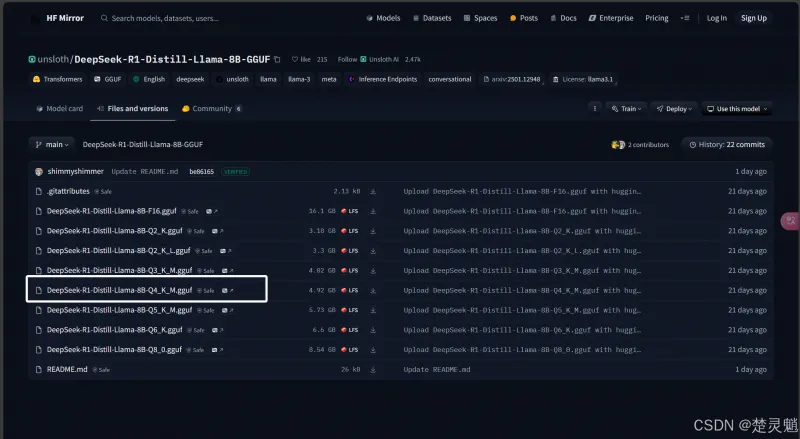View History: 22 commits
Image resolution: width=800 pixels, height=439 pixels.
[727, 144]
